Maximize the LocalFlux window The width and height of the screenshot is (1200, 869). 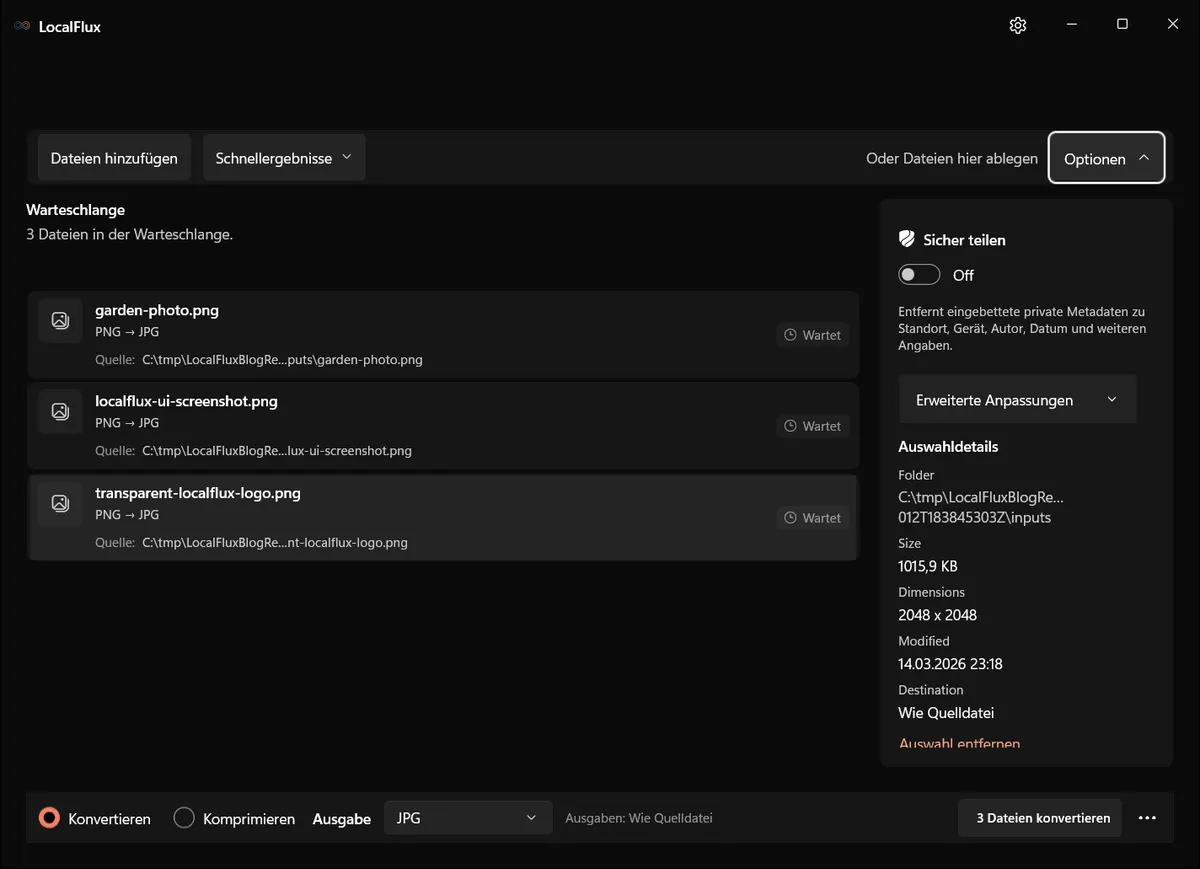1122,25
